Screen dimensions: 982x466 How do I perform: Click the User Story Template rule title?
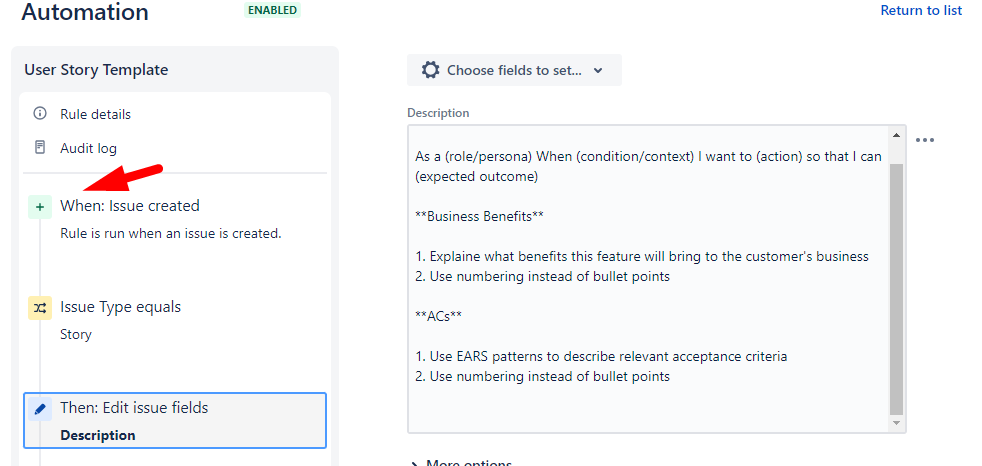pos(96,70)
